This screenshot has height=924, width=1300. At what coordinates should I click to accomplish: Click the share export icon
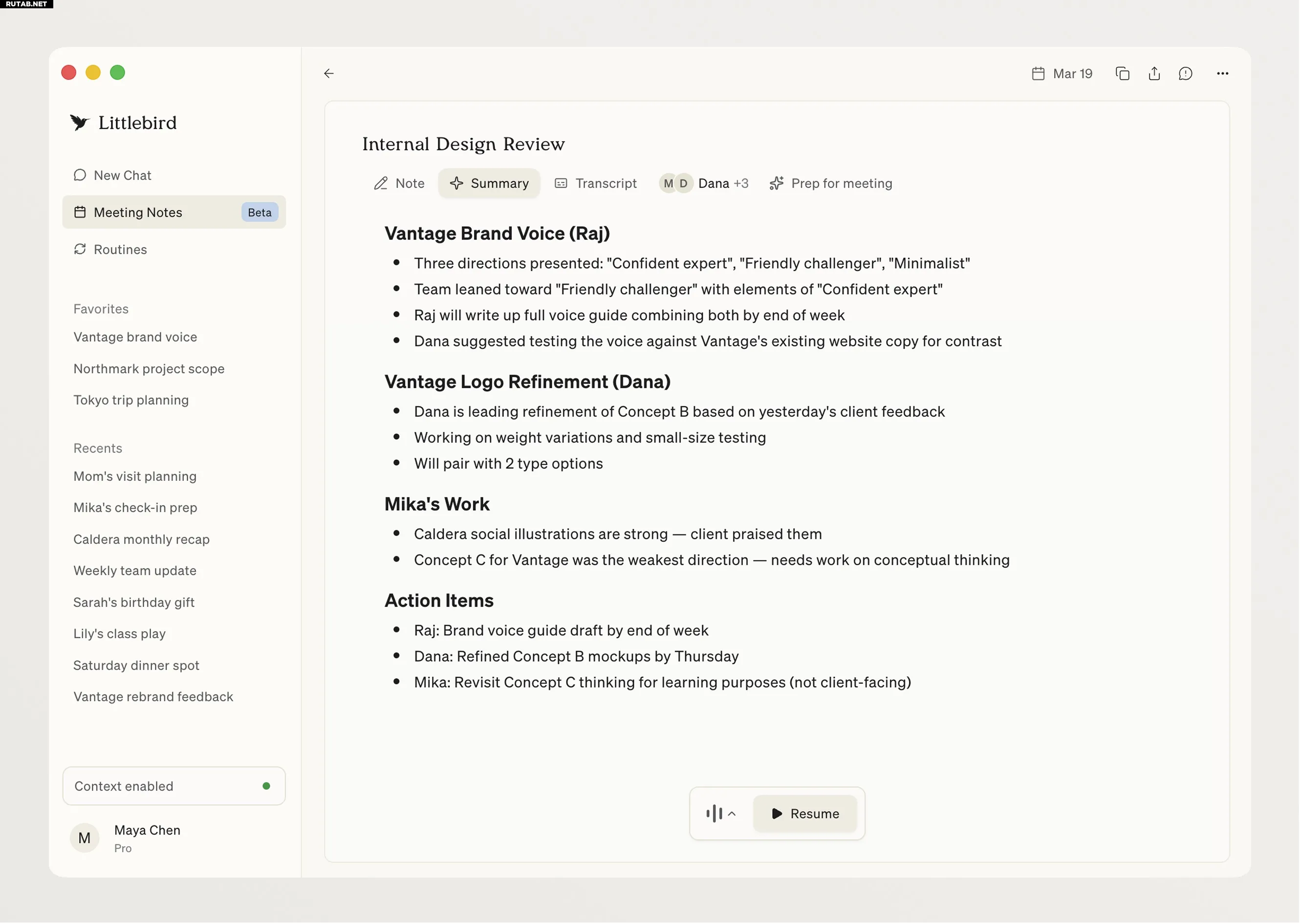coord(1154,73)
